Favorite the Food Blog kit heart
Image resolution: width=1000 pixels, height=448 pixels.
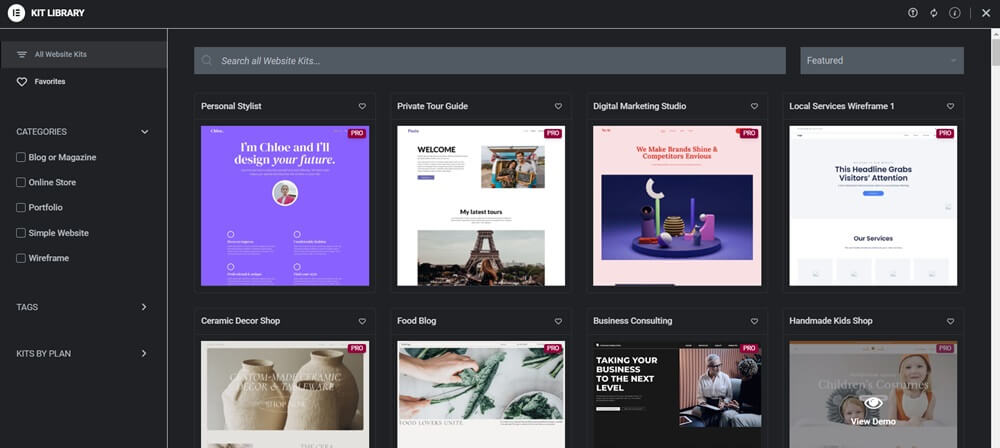coord(558,321)
